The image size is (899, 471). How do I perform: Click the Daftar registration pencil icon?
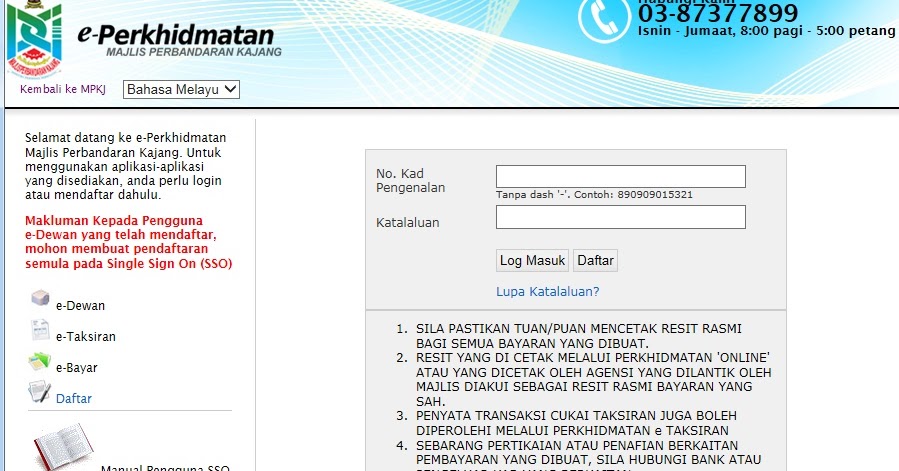click(x=40, y=392)
